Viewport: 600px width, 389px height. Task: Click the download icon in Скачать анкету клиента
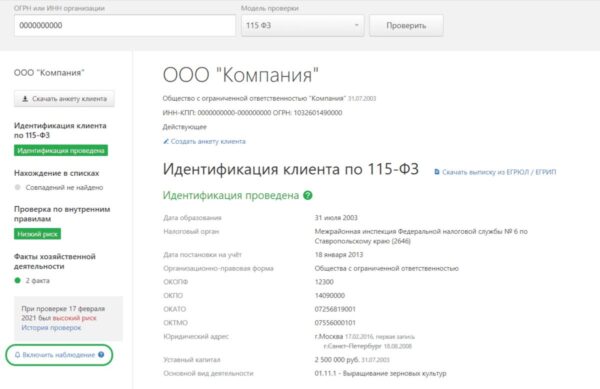25,99
